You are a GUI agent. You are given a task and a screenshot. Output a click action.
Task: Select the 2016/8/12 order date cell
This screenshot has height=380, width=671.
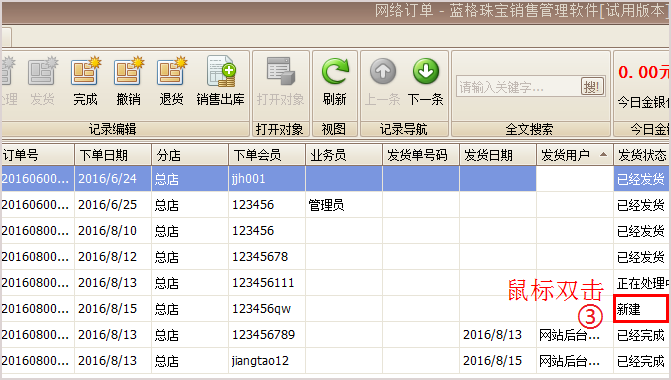point(113,257)
